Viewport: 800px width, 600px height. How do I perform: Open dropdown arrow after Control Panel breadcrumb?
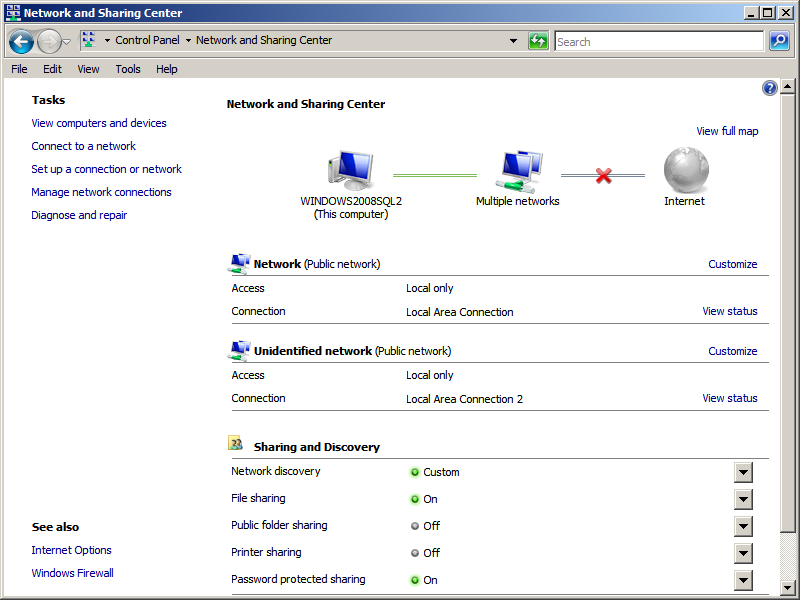click(x=188, y=40)
